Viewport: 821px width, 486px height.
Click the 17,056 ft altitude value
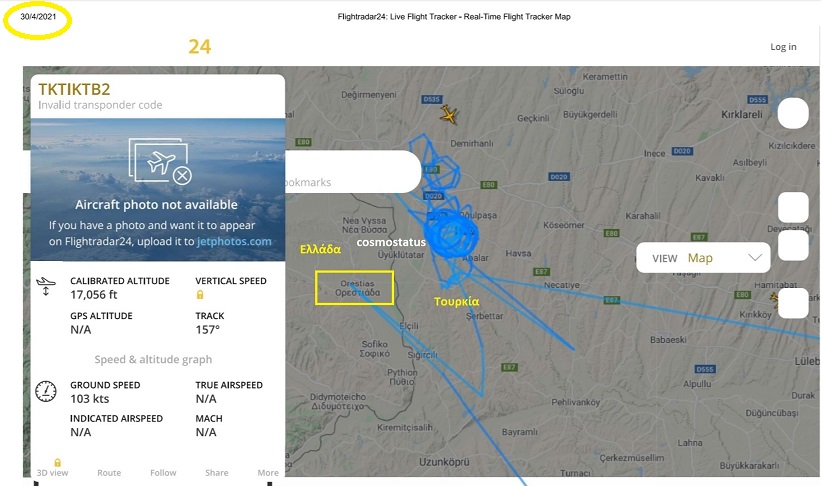click(x=94, y=295)
